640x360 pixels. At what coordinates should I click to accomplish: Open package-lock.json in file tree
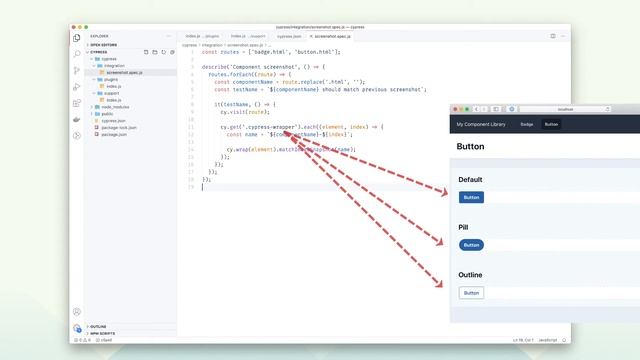coord(118,128)
